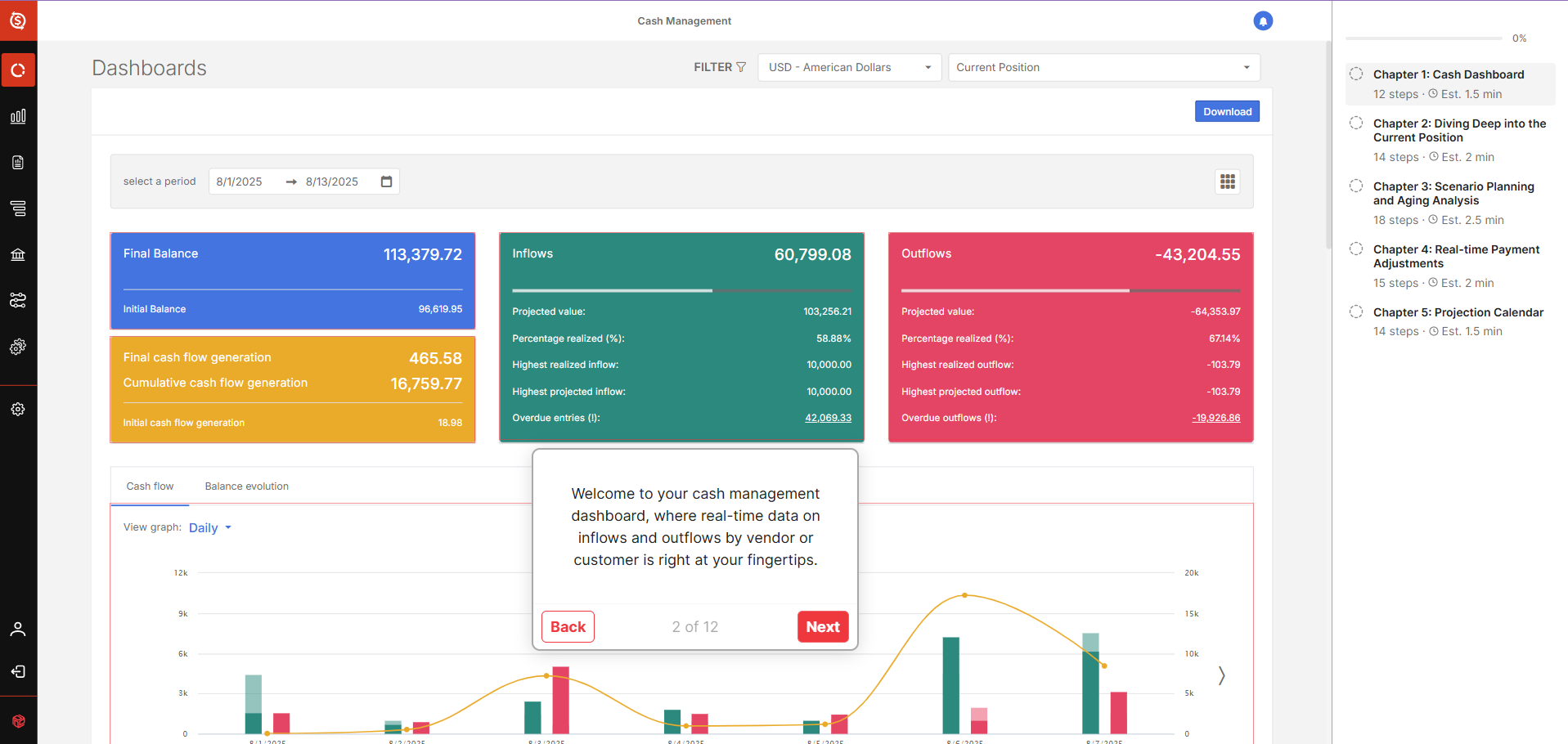Screen dimensions: 1568x744
Task: Open the USD - American Dollars dropdown
Action: coord(849,67)
